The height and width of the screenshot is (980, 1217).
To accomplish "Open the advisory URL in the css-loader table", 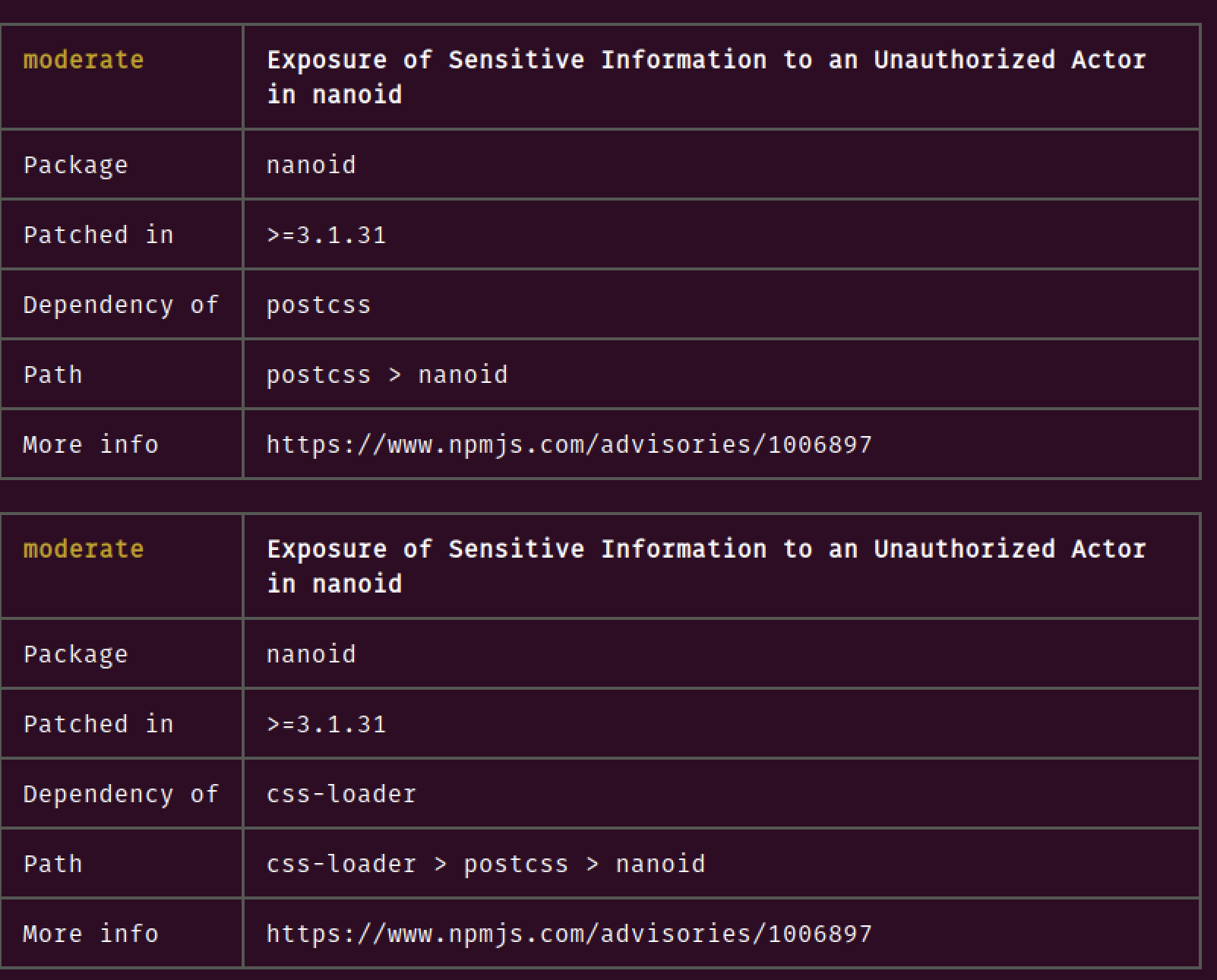I will coord(569,934).
